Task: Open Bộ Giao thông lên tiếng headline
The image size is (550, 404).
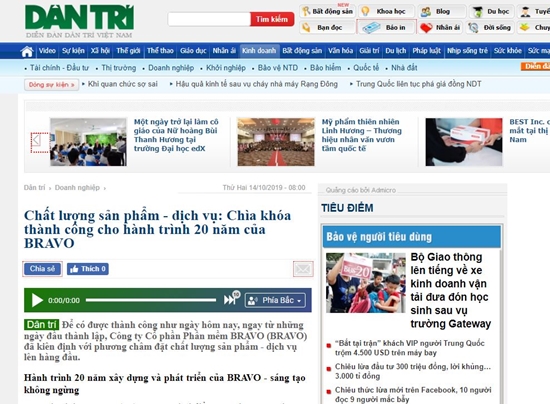Action: pyautogui.click(x=450, y=290)
